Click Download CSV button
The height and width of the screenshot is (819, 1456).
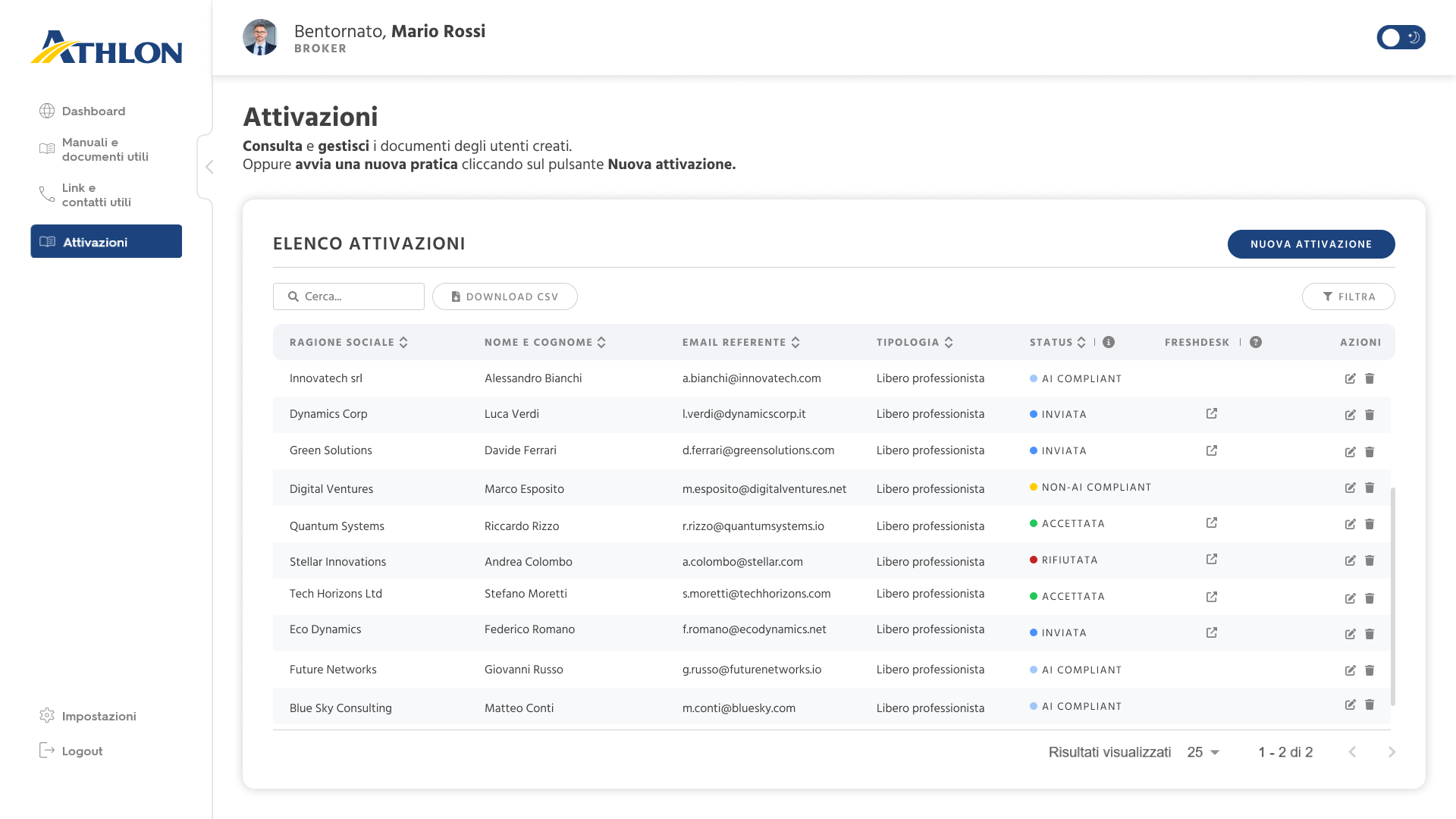505,297
